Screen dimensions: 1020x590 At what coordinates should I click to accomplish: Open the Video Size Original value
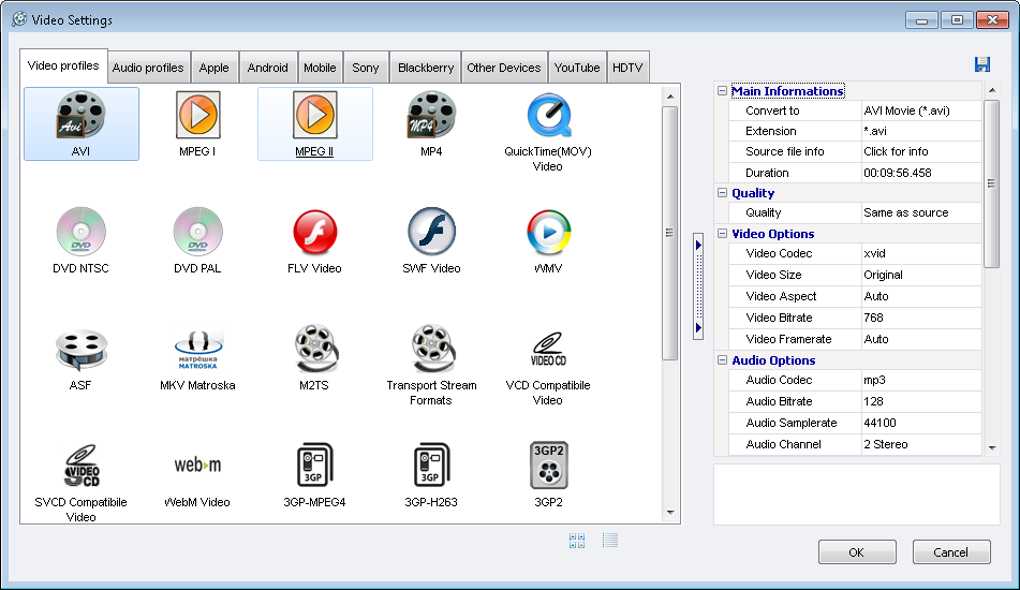pos(921,275)
